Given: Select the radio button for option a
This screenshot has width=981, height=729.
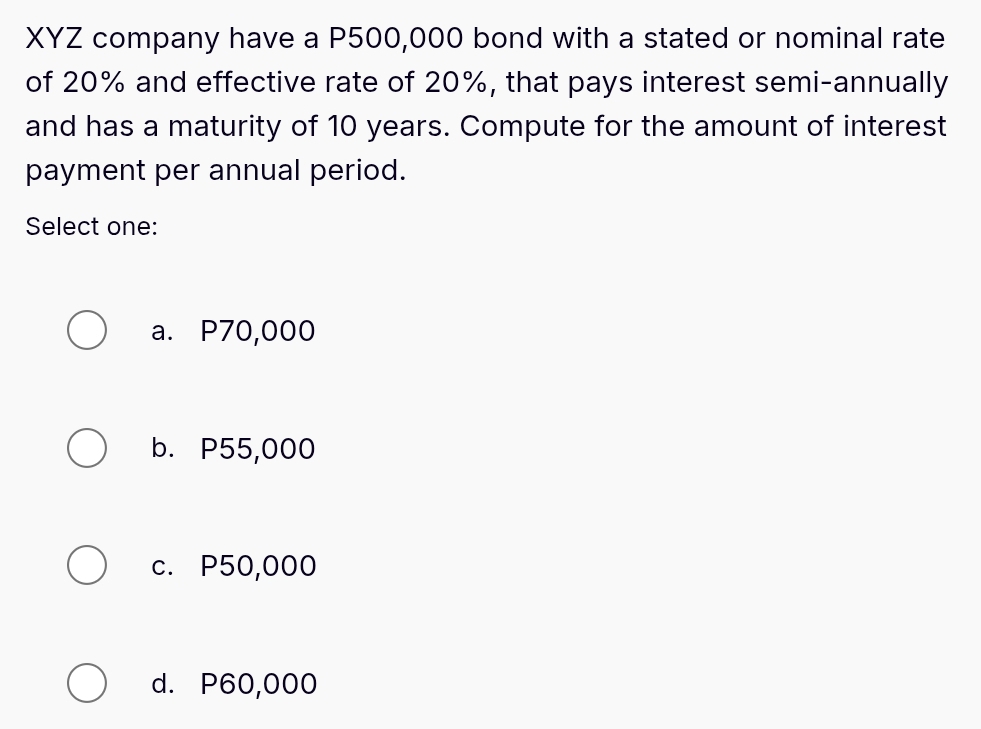Looking at the screenshot, I should pos(87,331).
